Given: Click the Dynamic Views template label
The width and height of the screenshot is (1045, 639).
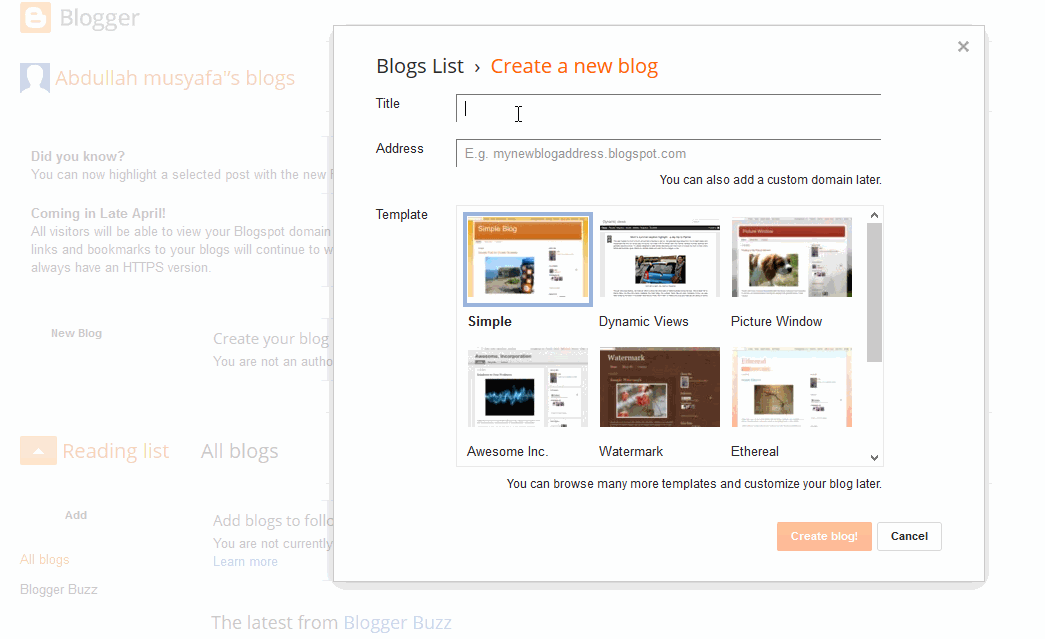Looking at the screenshot, I should [x=644, y=321].
